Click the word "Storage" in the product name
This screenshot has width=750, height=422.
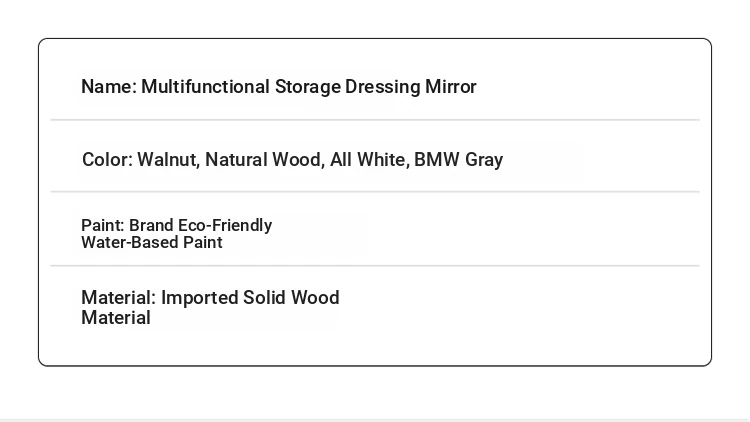[x=308, y=87]
